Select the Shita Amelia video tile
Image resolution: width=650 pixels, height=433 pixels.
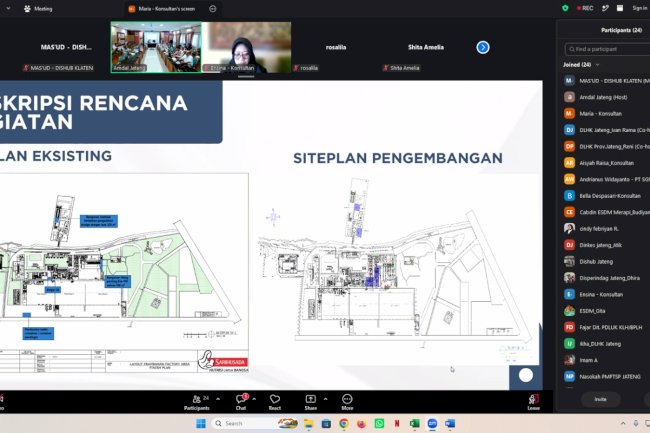click(426, 47)
